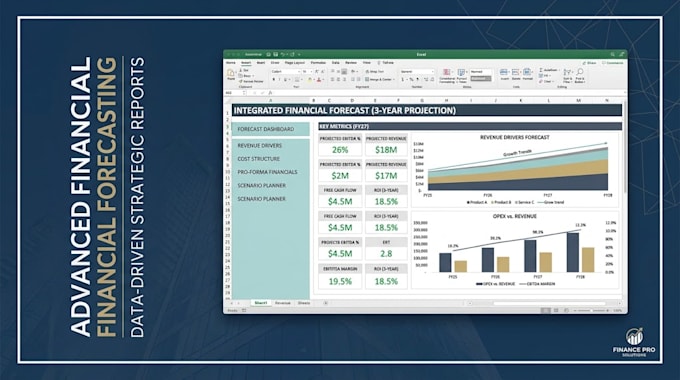The image size is (680, 380).
Task: Open Sort & Filter
Action: [567, 75]
